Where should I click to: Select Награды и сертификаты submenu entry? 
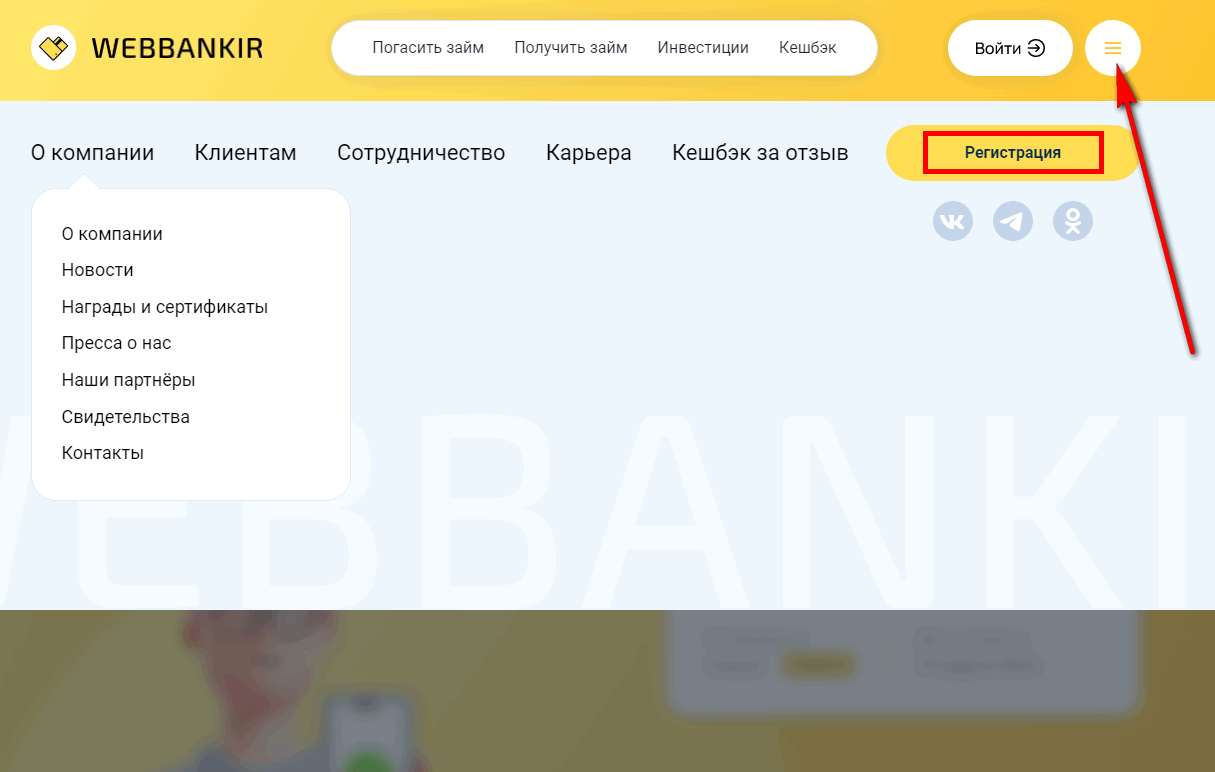pyautogui.click(x=165, y=307)
